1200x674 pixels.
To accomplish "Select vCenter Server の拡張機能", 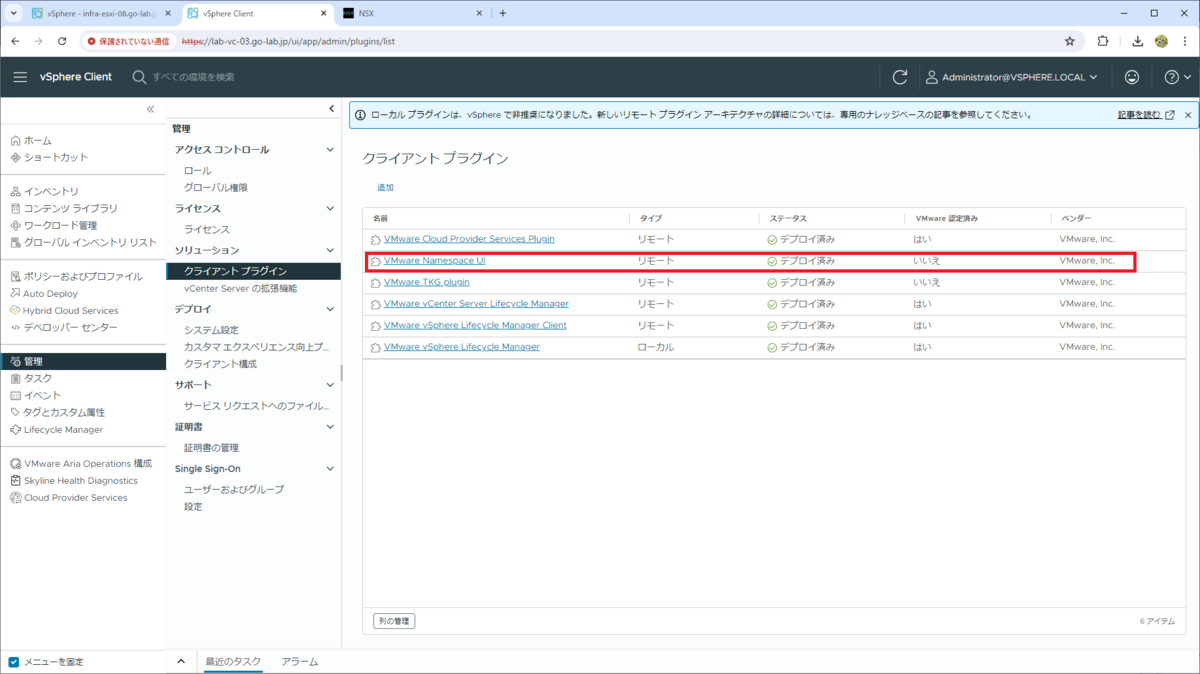I will tap(241, 288).
